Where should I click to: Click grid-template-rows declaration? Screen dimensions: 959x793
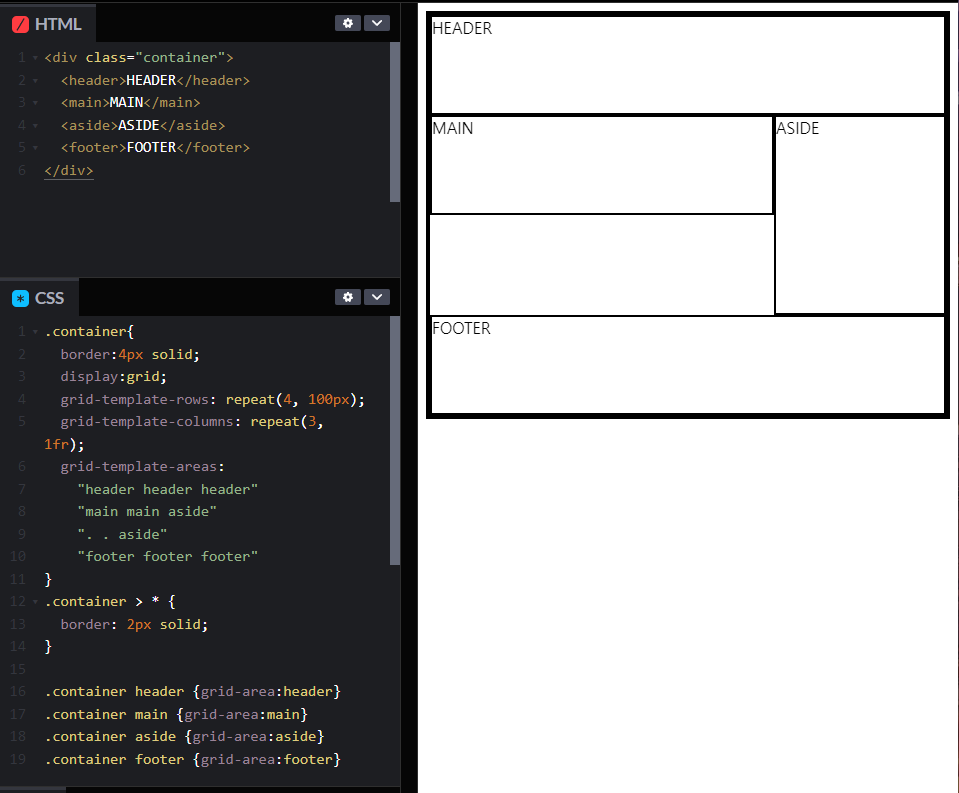tap(213, 399)
